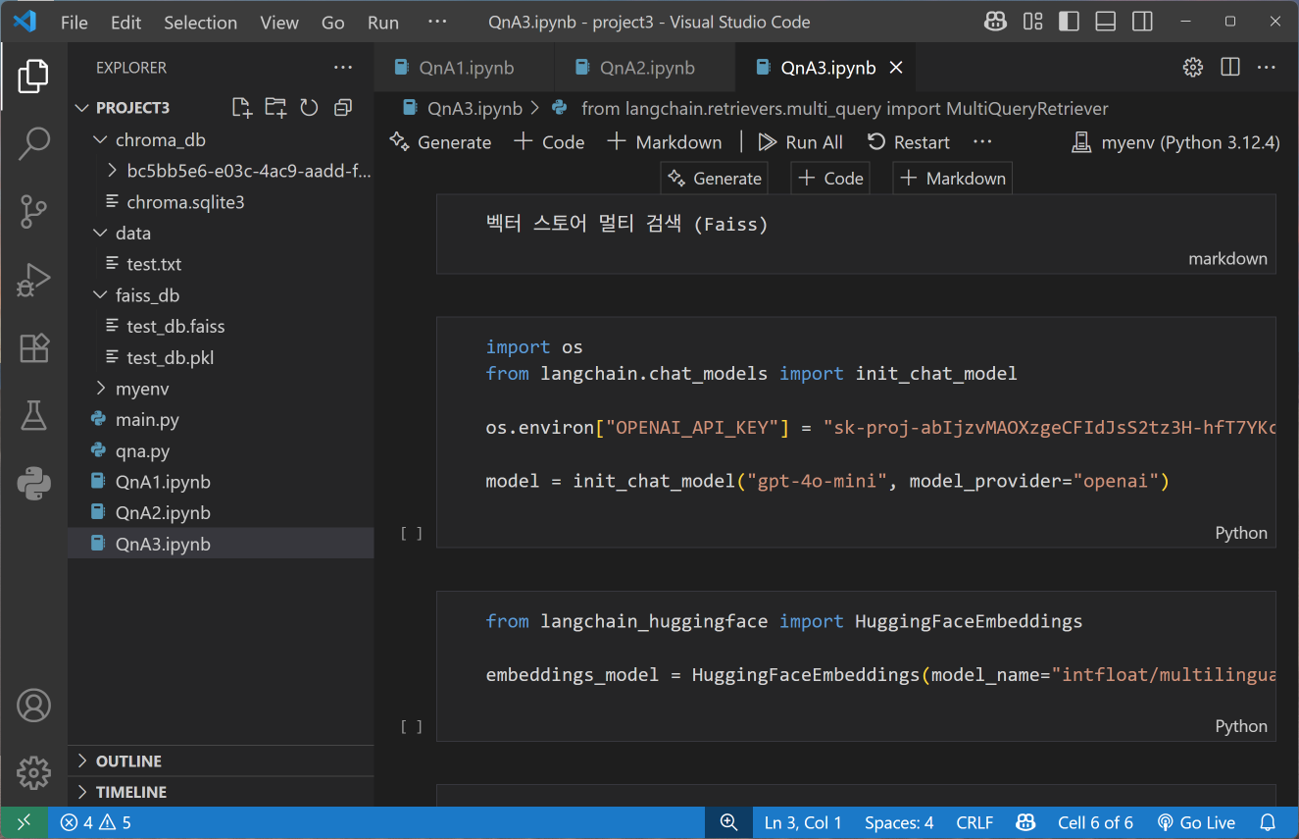This screenshot has height=839, width=1299.
Task: Open Manage gear in activity bar
Action: click(33, 772)
